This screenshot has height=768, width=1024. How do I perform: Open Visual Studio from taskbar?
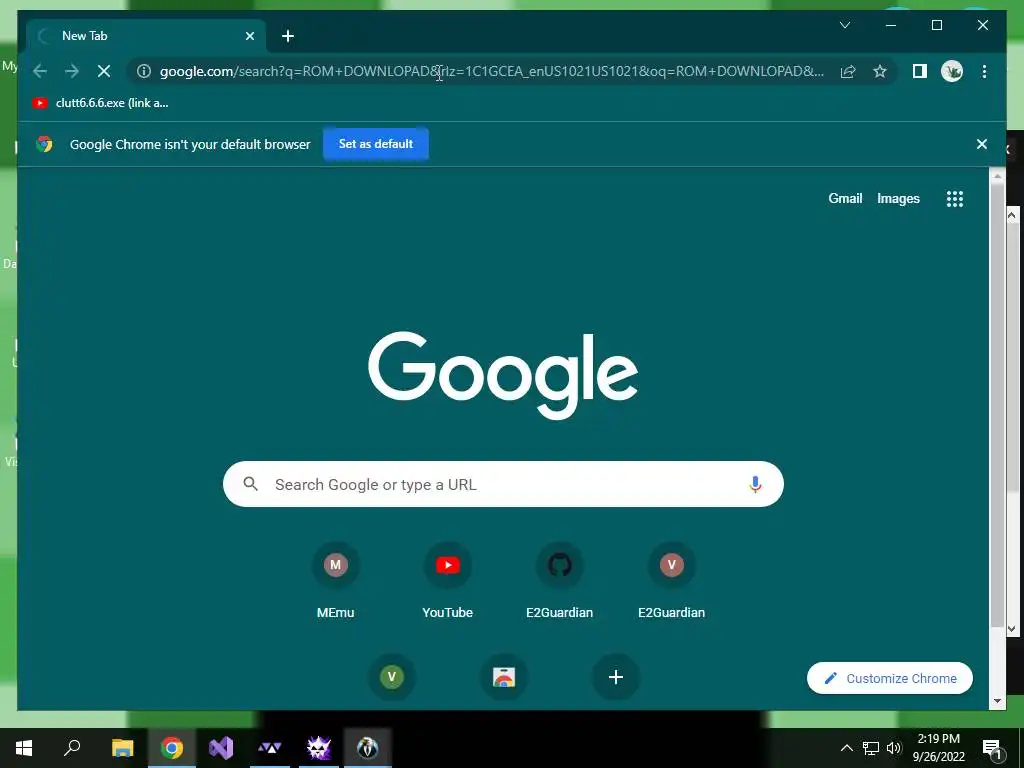click(x=221, y=748)
